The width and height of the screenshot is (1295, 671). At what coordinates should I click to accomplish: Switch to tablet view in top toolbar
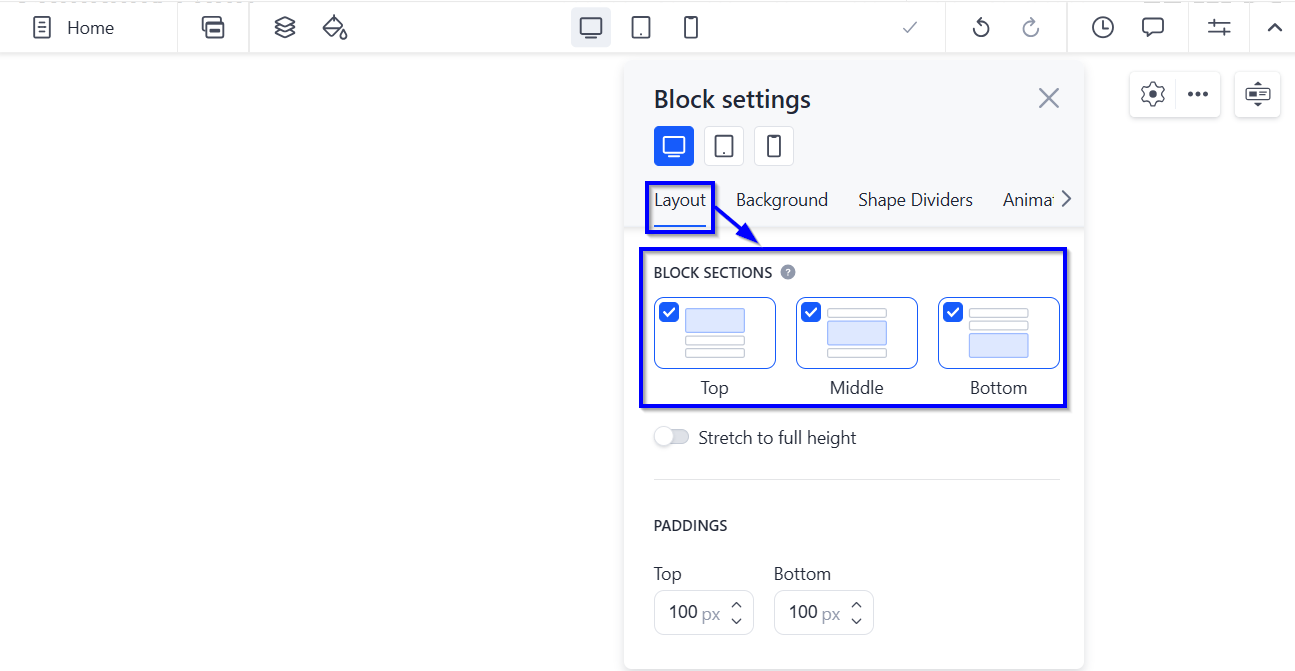[641, 28]
